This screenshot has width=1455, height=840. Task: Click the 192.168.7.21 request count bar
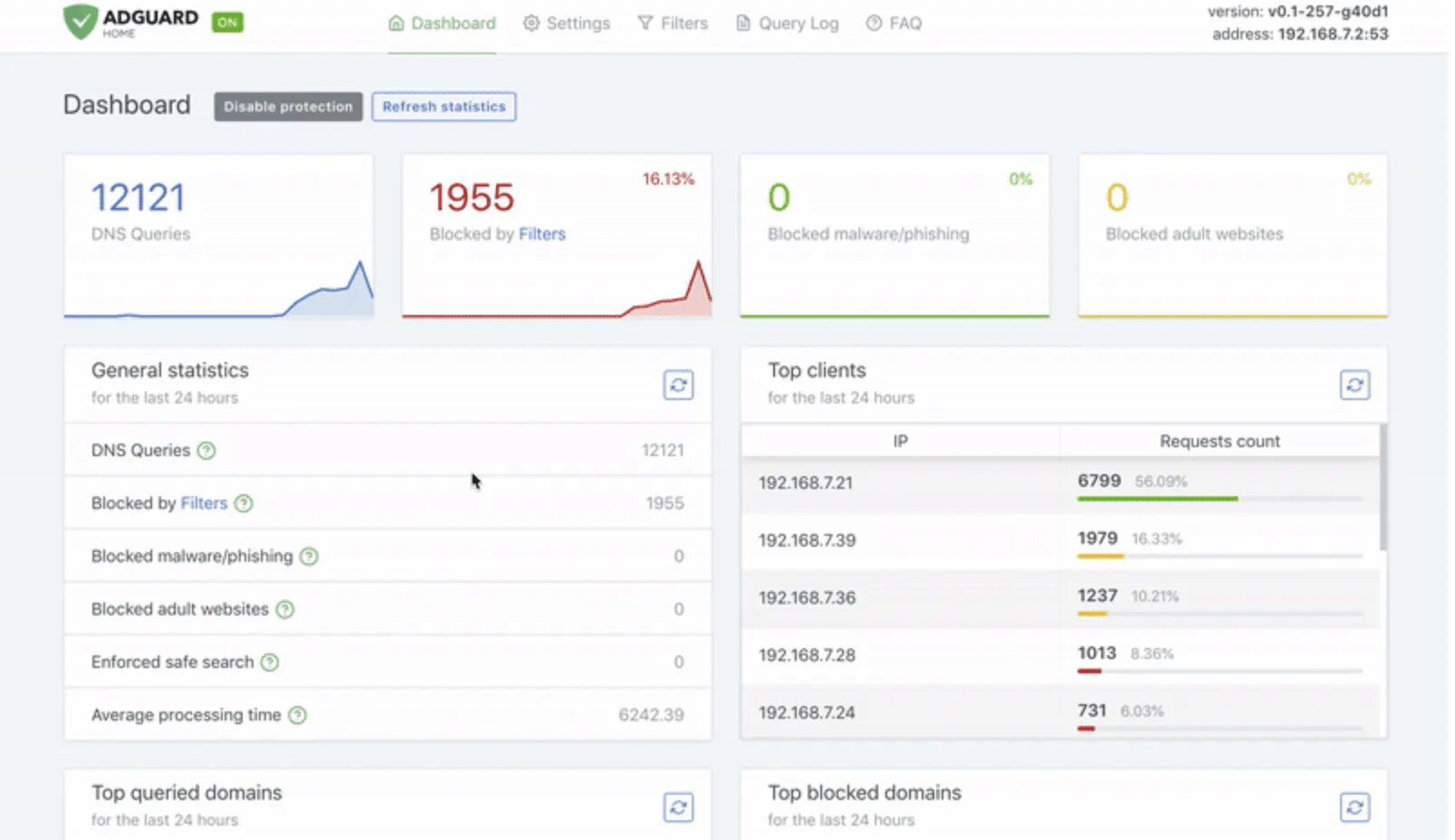[x=1220, y=499]
